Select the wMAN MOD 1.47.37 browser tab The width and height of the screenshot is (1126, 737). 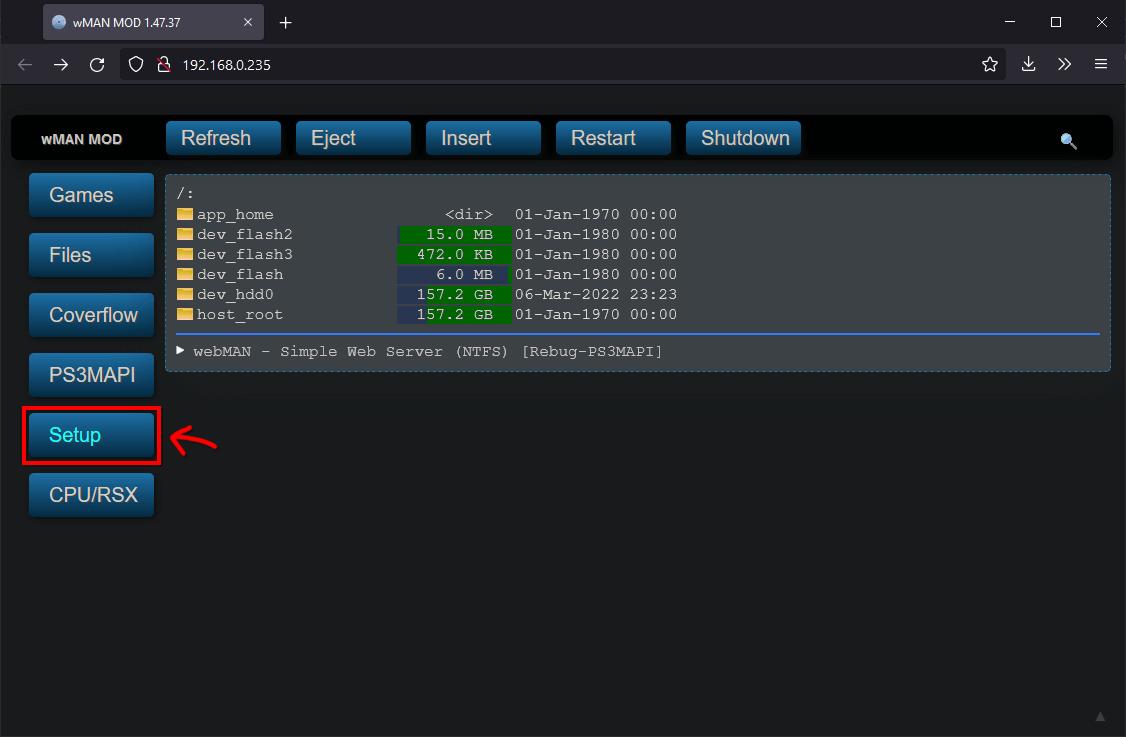[154, 22]
